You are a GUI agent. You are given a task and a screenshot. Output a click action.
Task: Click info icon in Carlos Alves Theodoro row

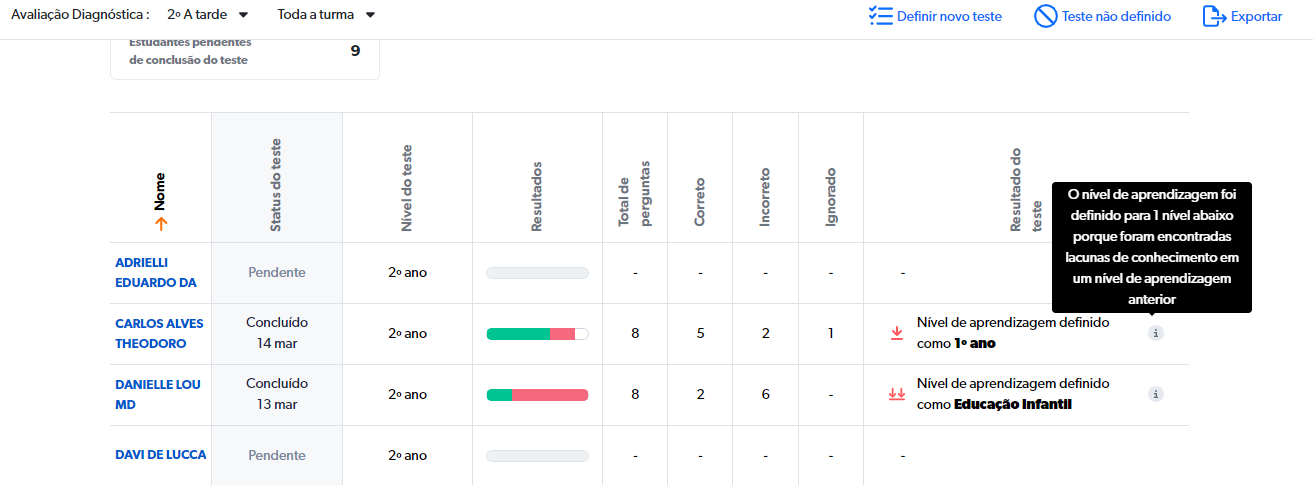click(x=1156, y=333)
